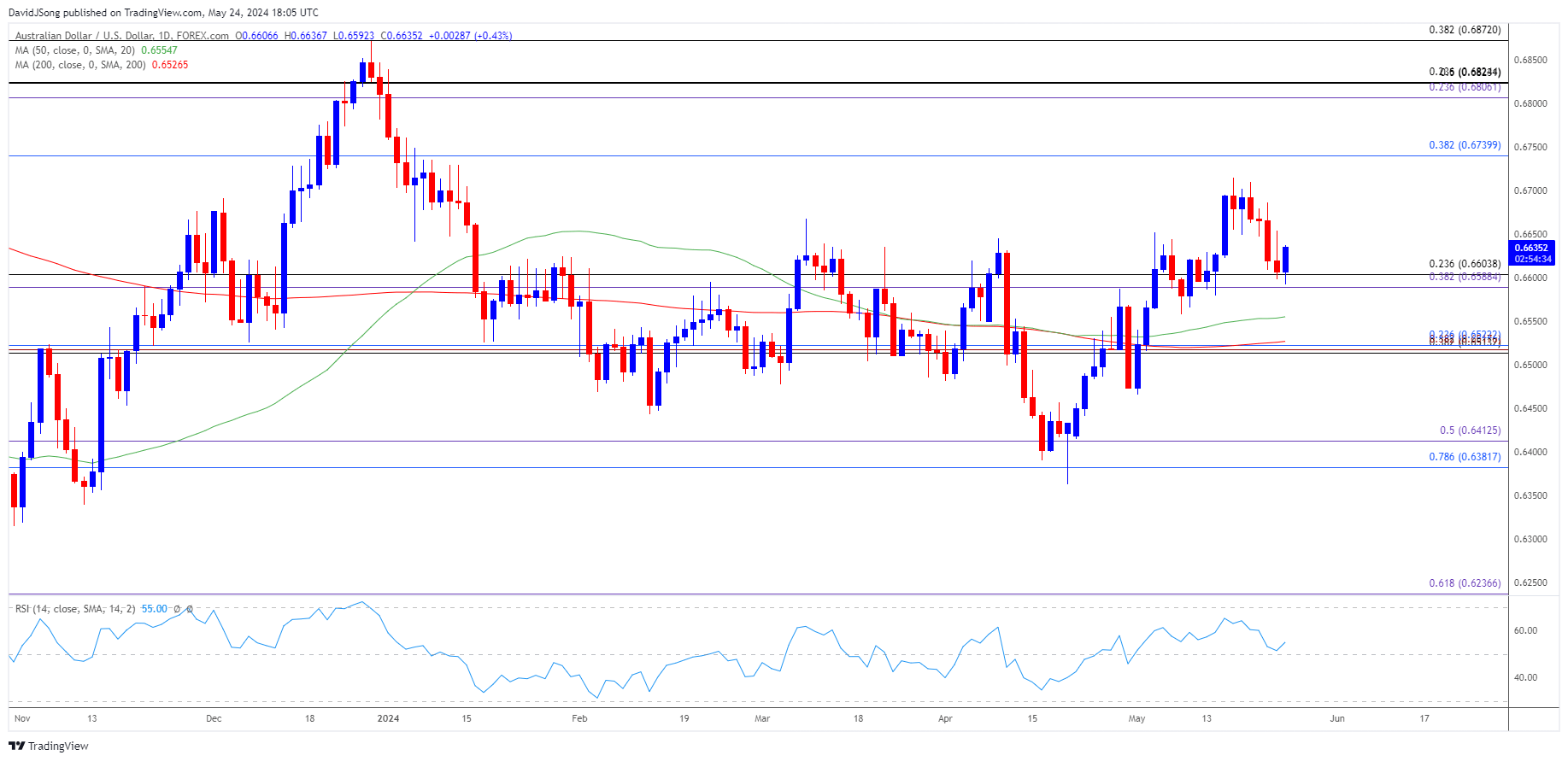Click the 0.68000 price axis label
1568x761 pixels.
[1530, 103]
